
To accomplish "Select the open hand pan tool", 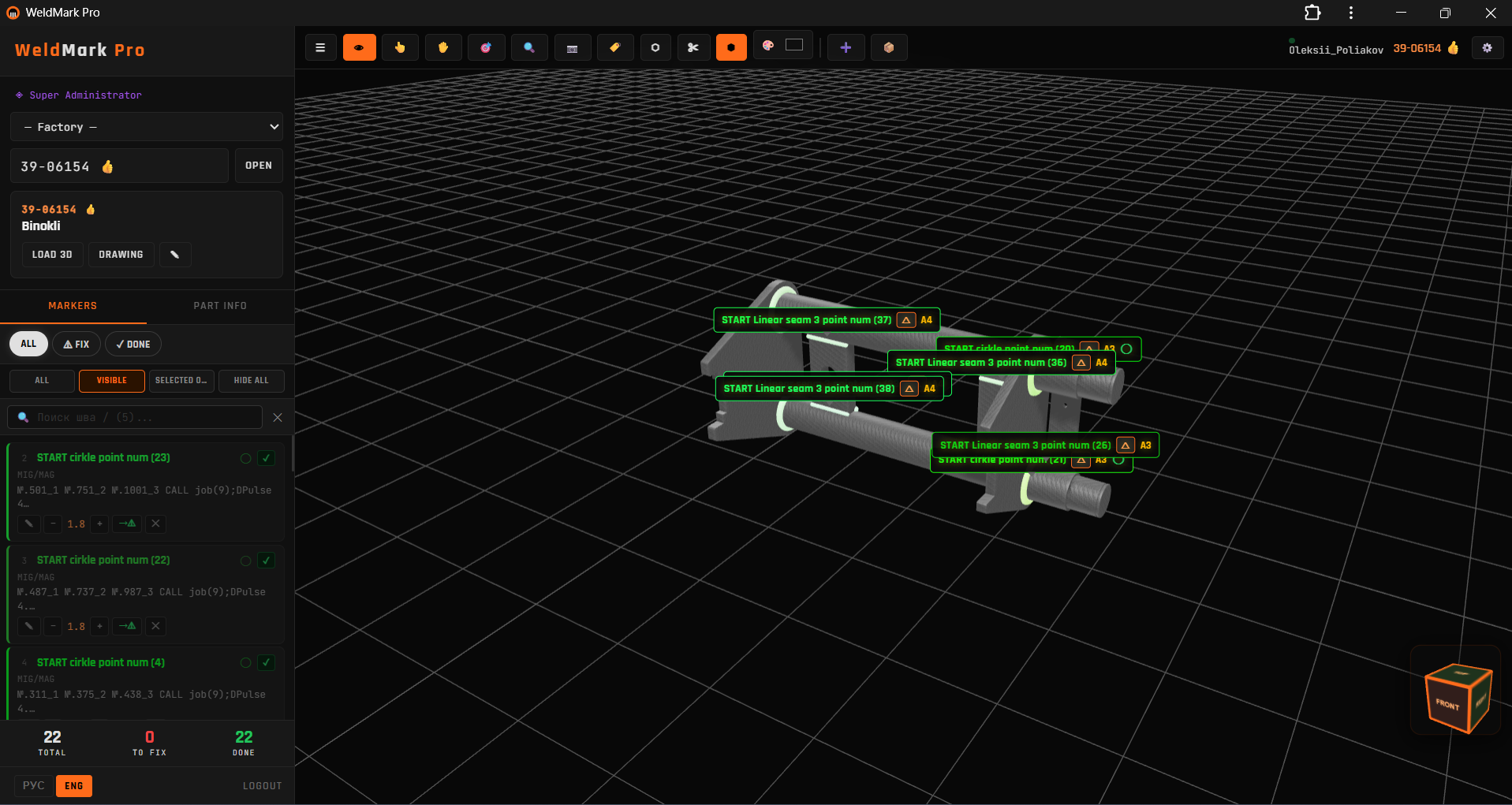I will [443, 47].
